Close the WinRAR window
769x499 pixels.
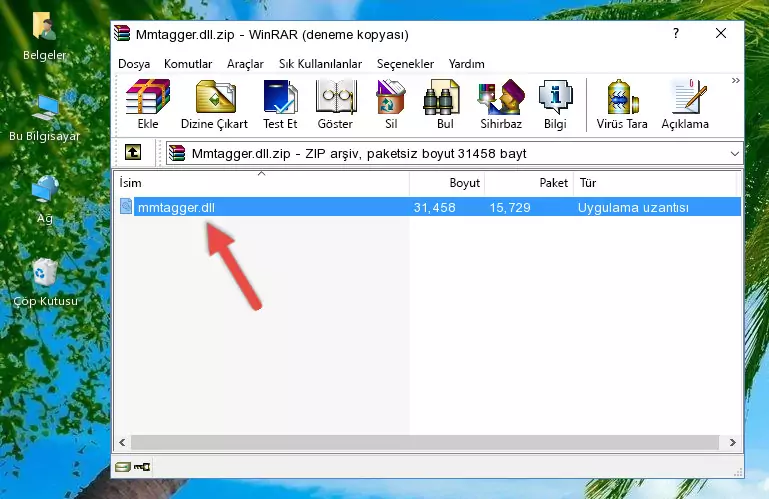(720, 33)
